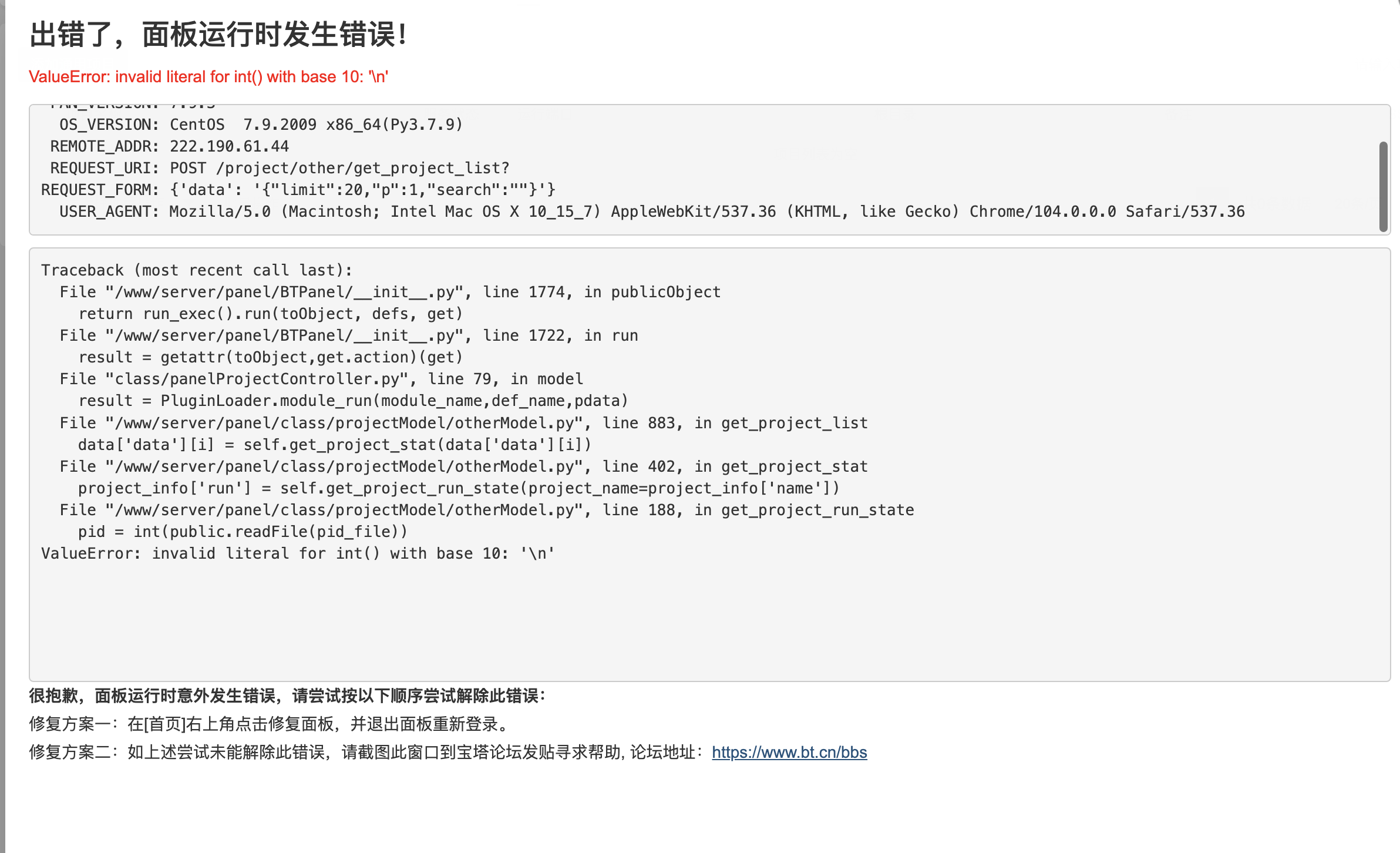The image size is (1400, 853).
Task: Click the error page main heading
Action: pos(218,35)
